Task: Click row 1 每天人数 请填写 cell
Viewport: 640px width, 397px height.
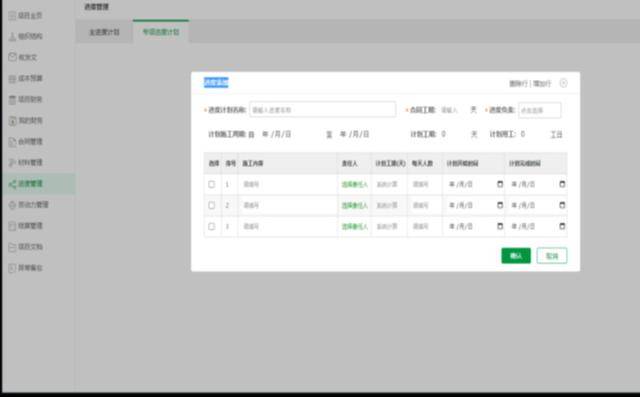Action: click(x=424, y=184)
